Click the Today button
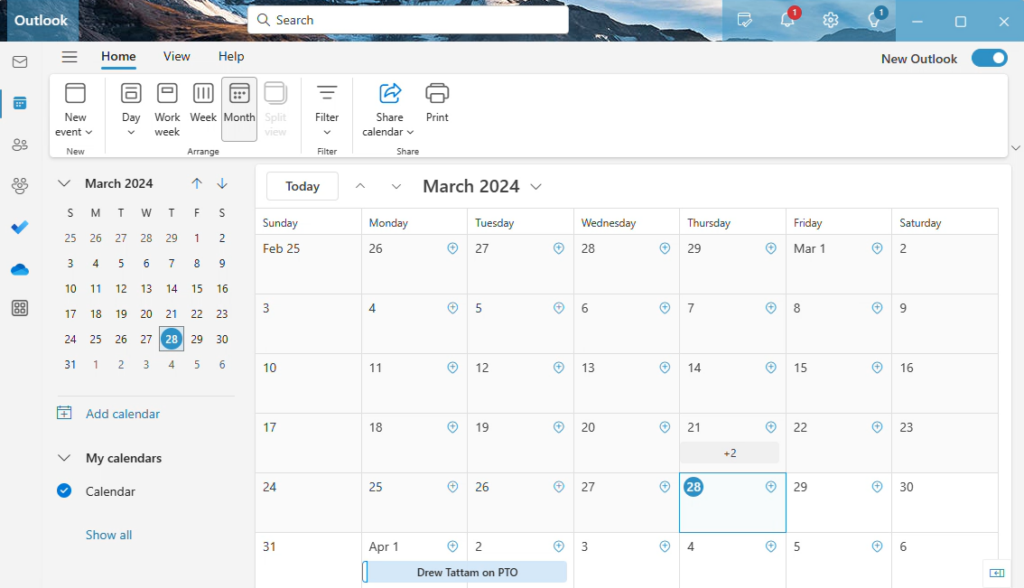 click(x=302, y=186)
